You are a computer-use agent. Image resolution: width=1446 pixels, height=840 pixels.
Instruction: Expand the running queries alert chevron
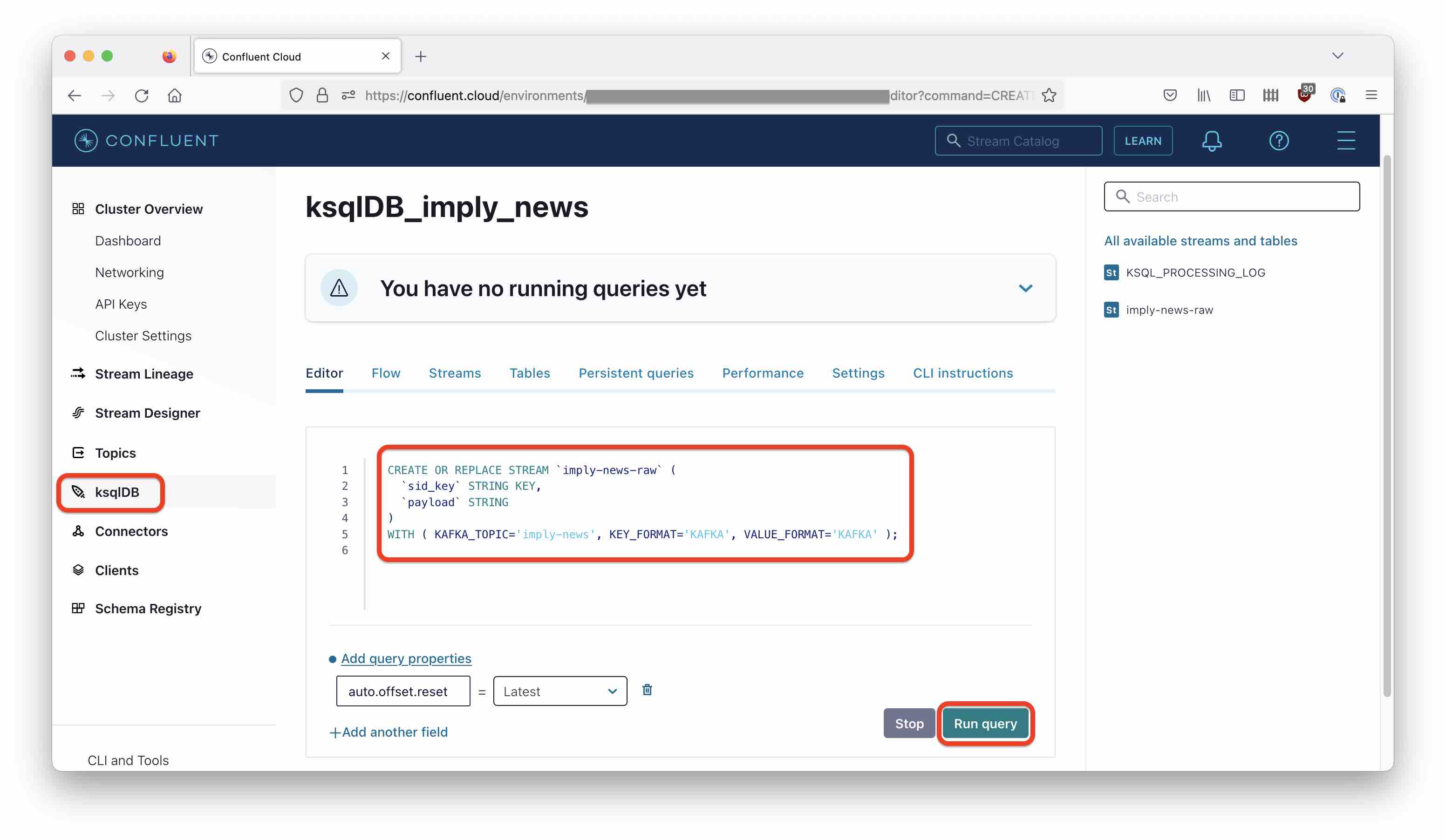(x=1025, y=288)
